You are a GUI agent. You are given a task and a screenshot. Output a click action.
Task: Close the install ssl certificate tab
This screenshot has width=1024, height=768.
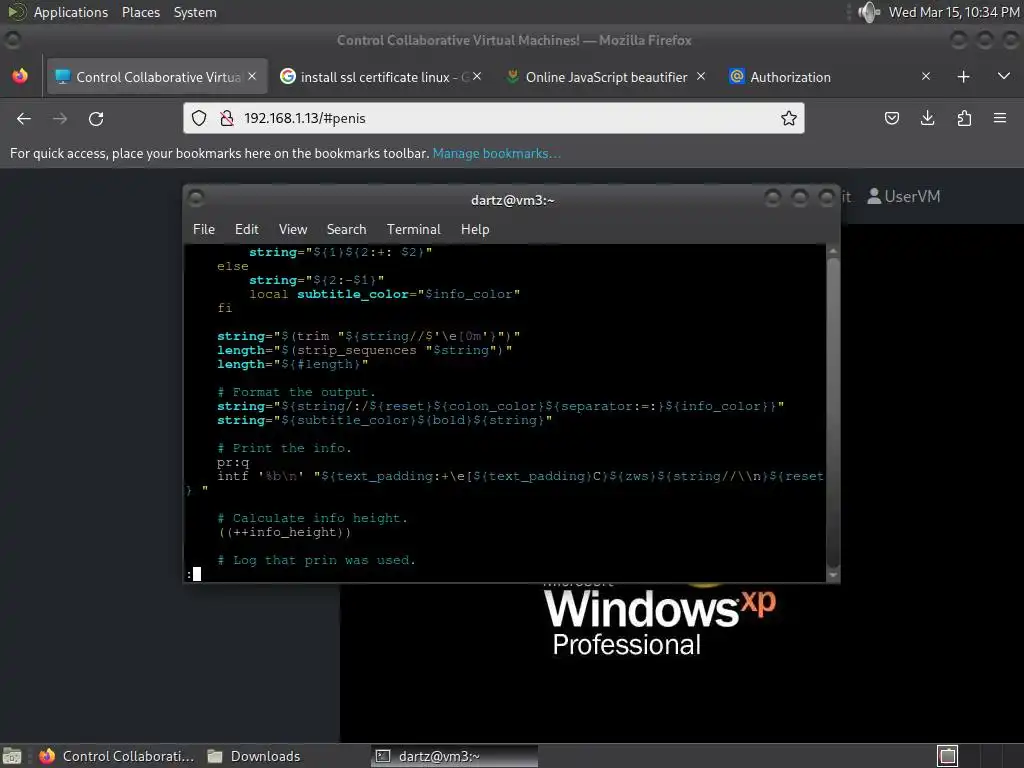pyautogui.click(x=477, y=76)
